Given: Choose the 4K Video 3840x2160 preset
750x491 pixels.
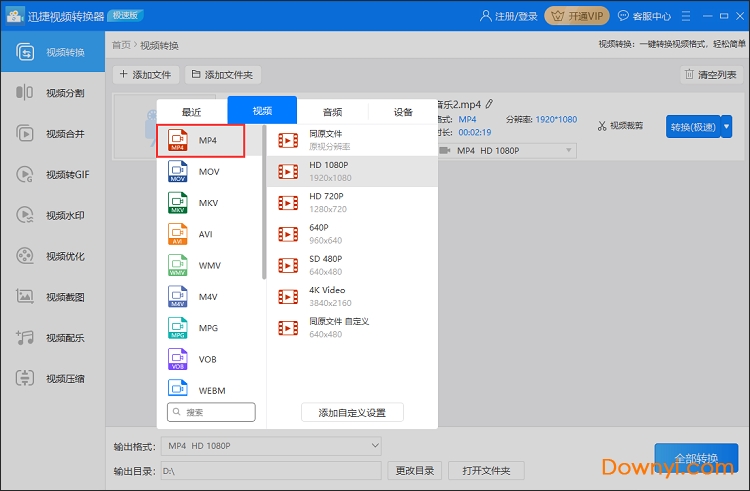Looking at the screenshot, I should pyautogui.click(x=353, y=296).
